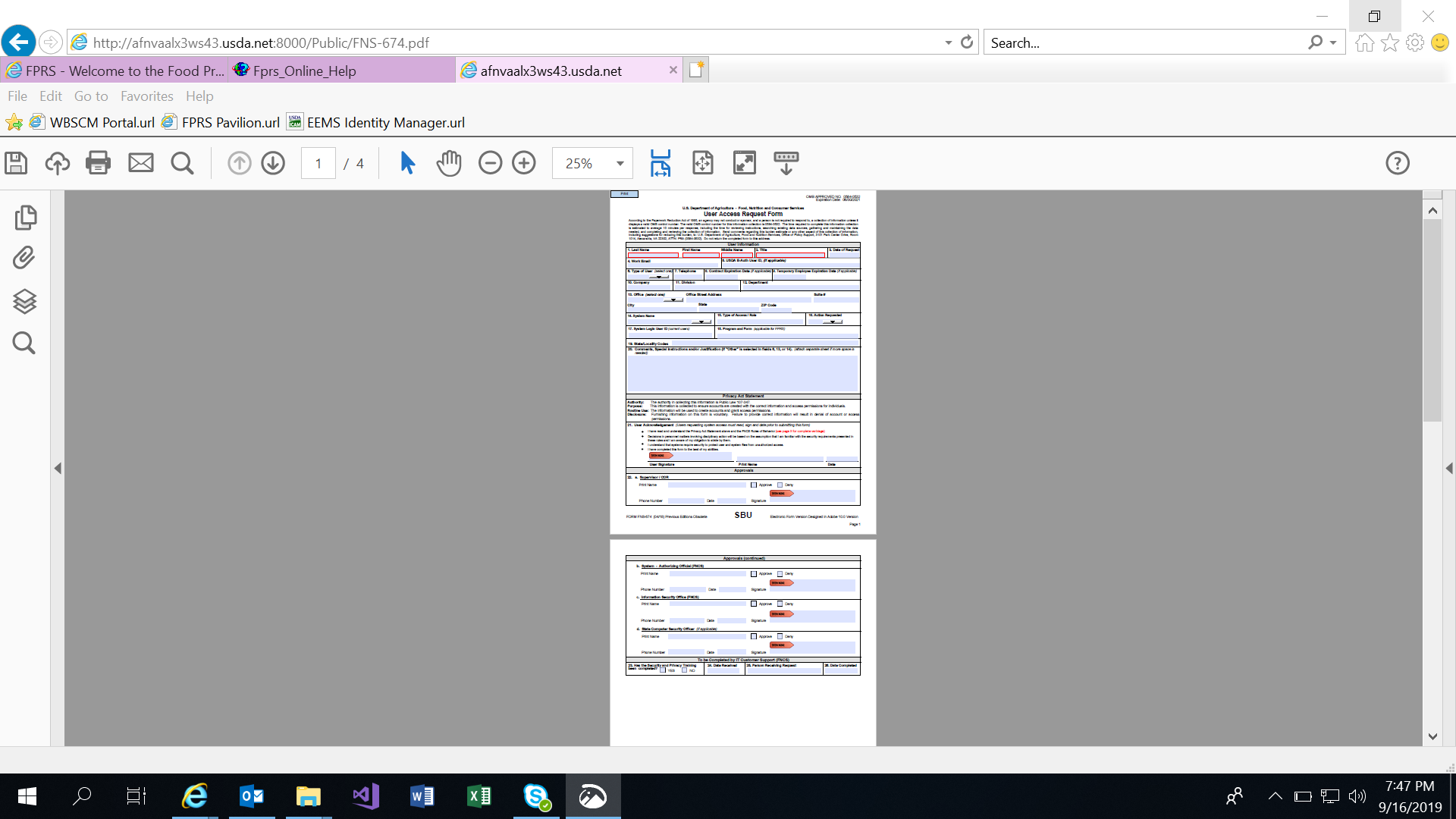Check the Supervisor Deny checkbox
The height and width of the screenshot is (819, 1456).
[780, 485]
